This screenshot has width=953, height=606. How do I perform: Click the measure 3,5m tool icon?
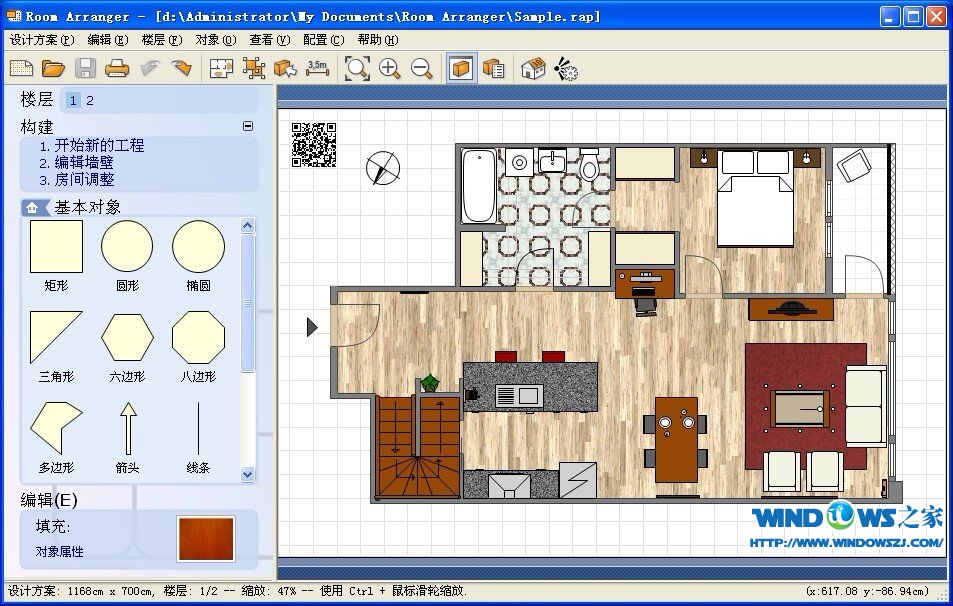click(318, 68)
